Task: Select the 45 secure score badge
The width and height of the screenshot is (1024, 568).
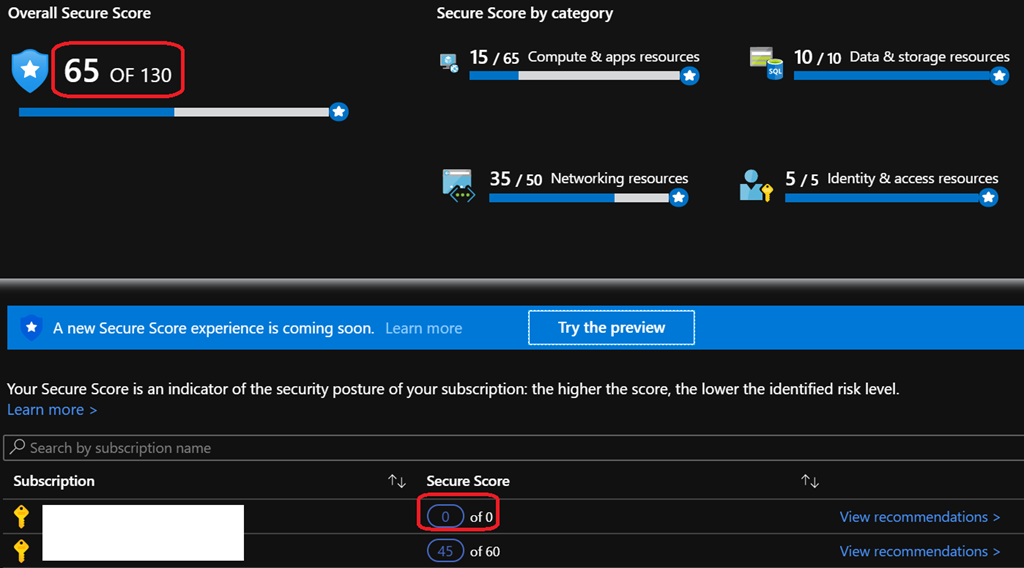Action: (445, 551)
